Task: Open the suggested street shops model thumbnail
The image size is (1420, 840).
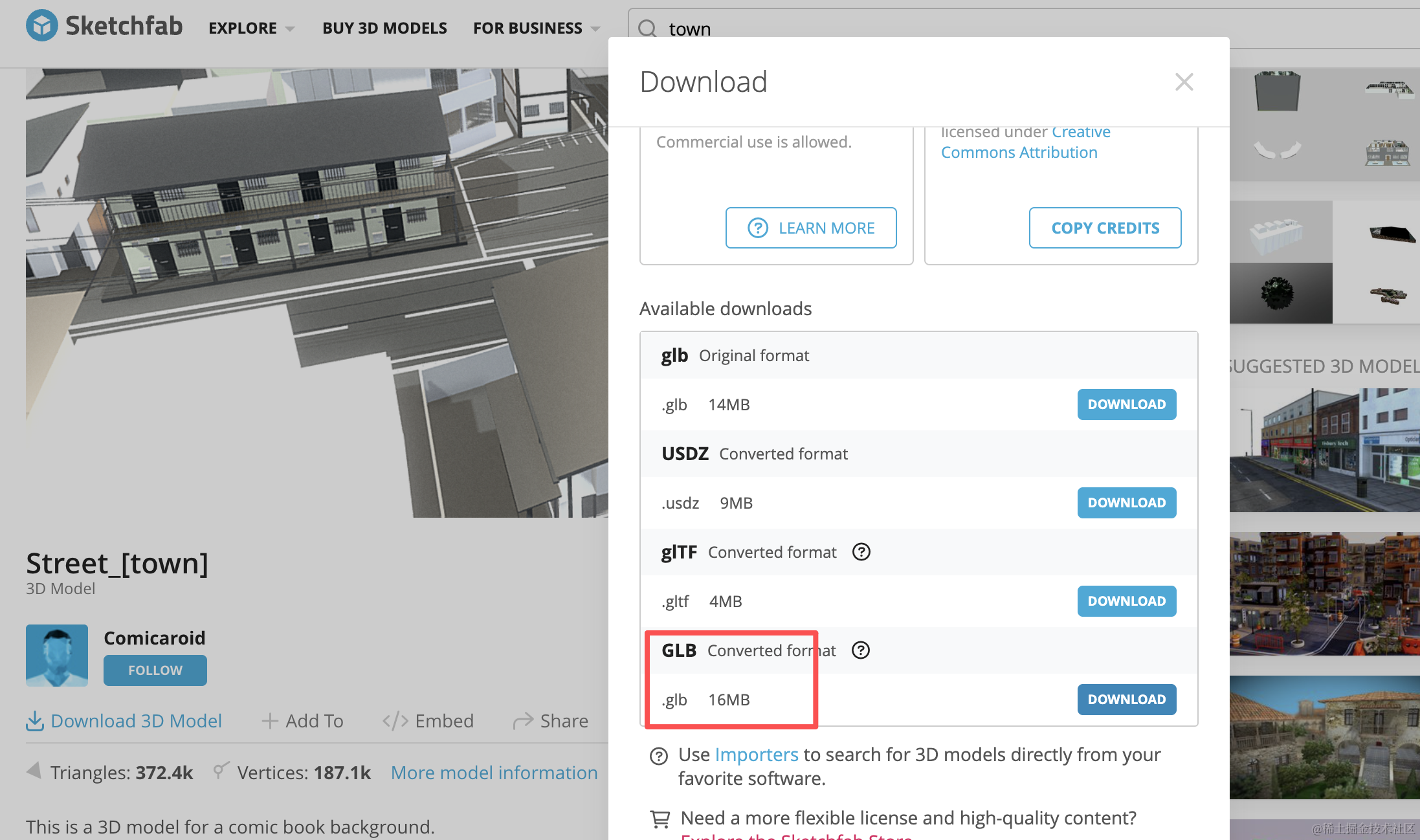Action: (x=1325, y=450)
